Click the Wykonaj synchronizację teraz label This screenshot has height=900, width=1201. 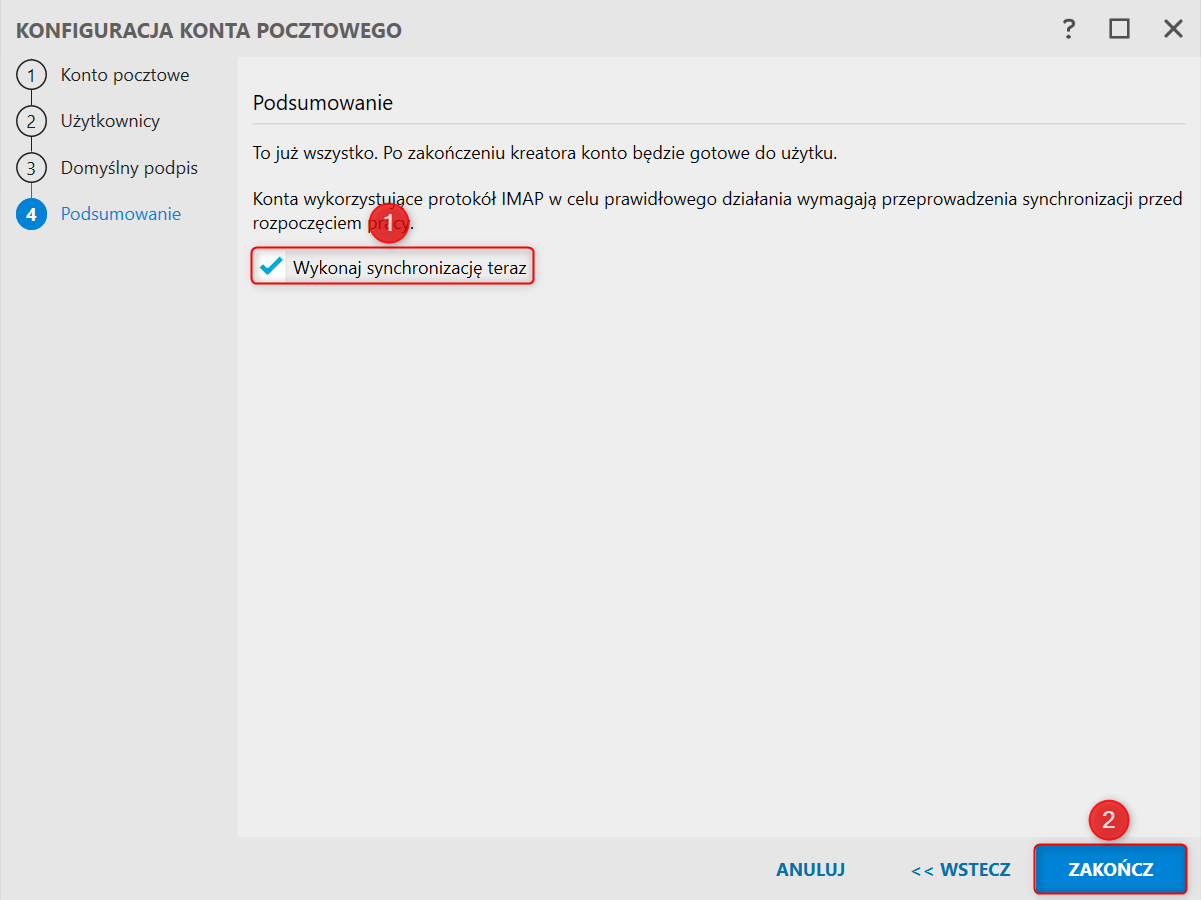[409, 268]
